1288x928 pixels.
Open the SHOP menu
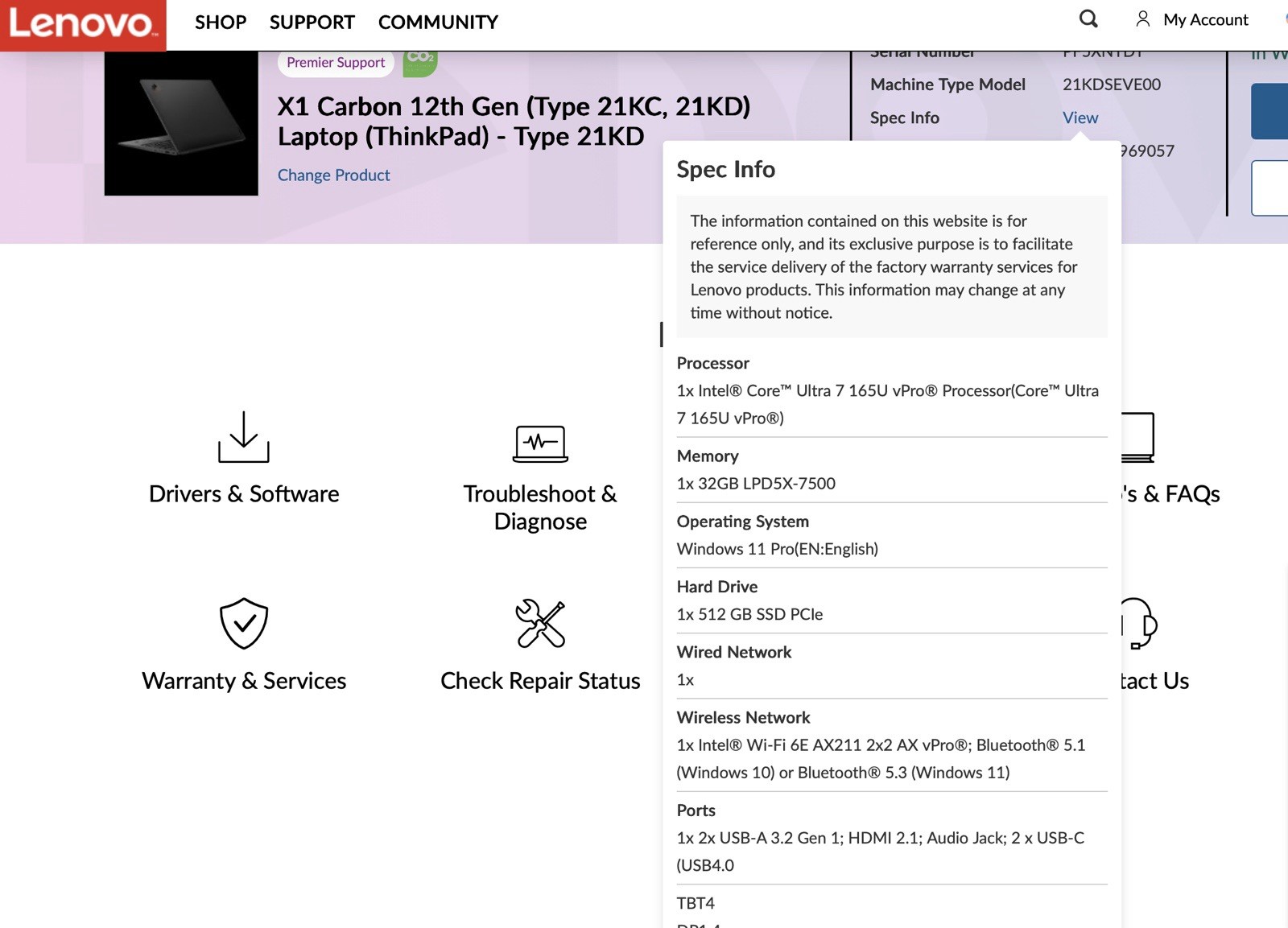coord(221,23)
